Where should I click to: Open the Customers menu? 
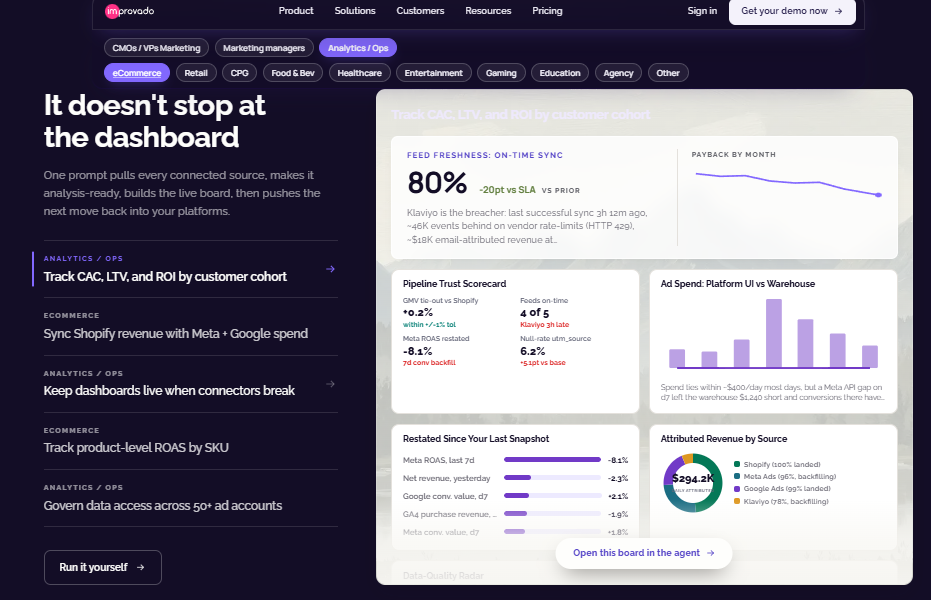[x=420, y=11]
